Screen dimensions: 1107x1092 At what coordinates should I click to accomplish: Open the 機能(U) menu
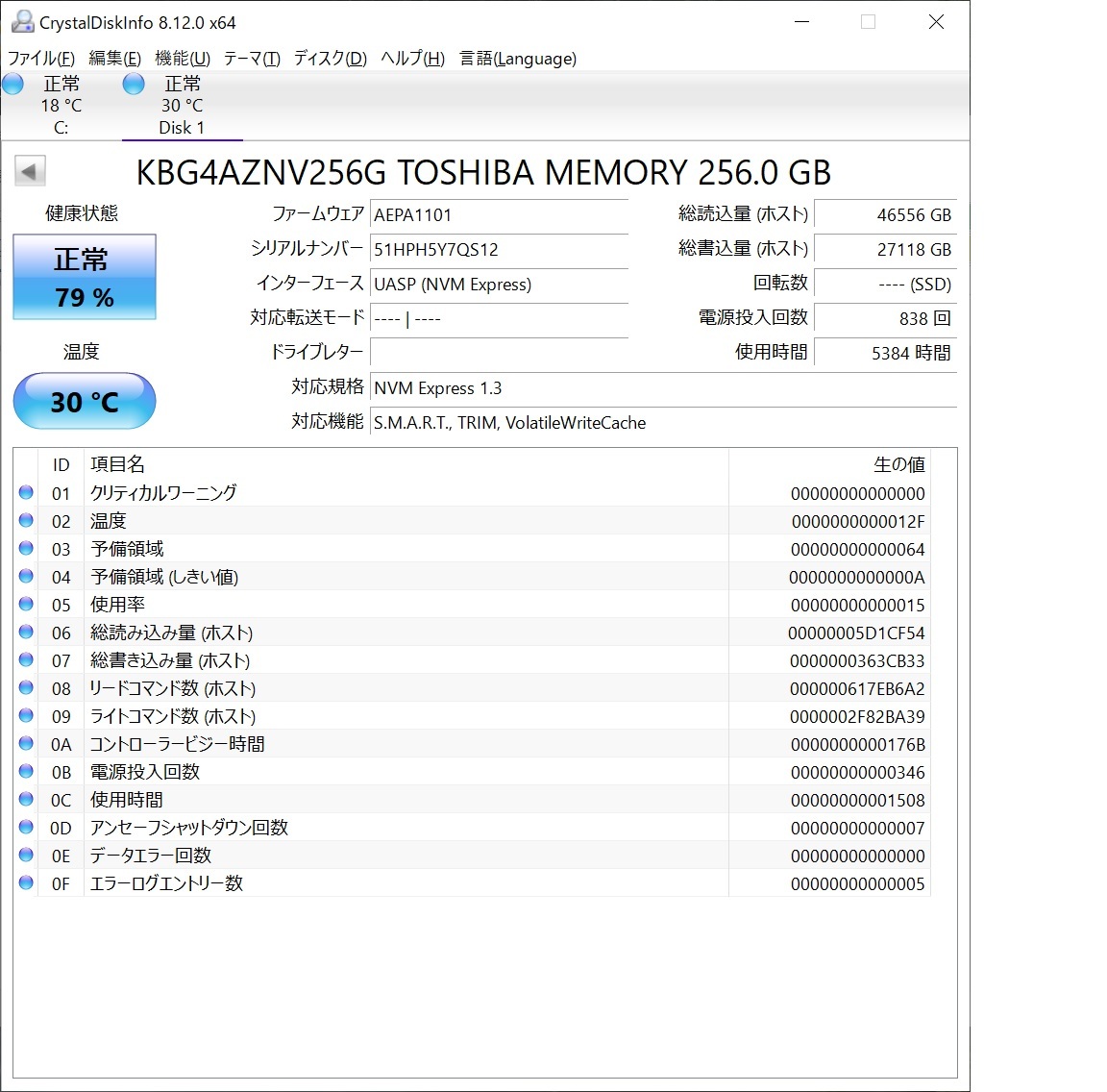point(183,59)
